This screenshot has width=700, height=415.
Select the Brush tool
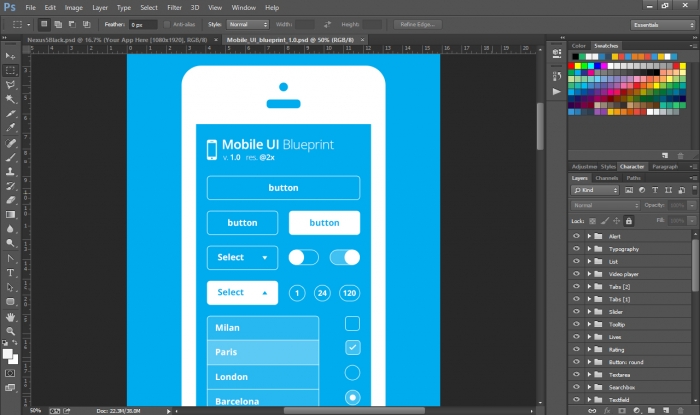click(10, 157)
